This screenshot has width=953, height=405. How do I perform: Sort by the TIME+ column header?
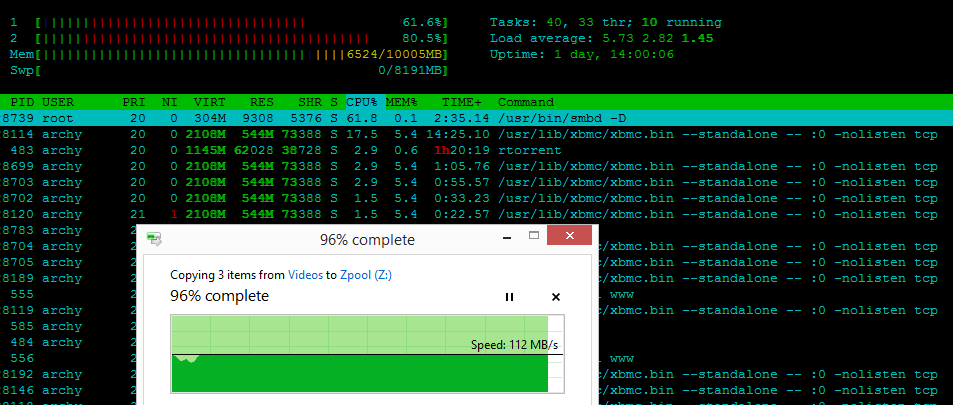coord(461,102)
